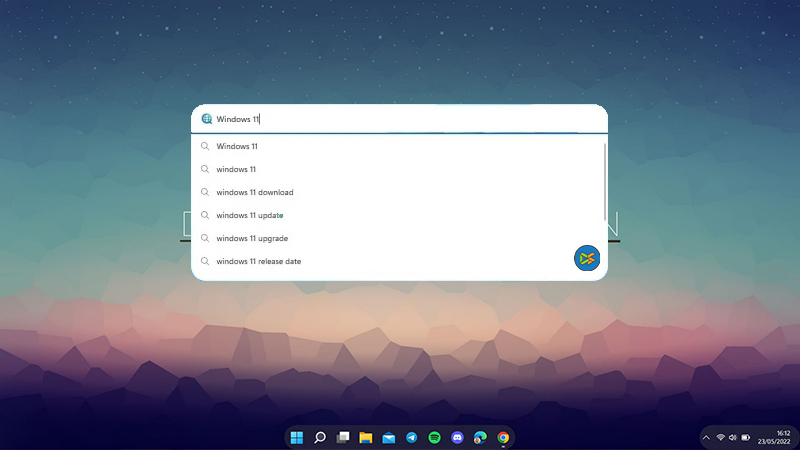Screen dimensions: 800x450
Task: Click the suggestions list scrollbar
Action: pyautogui.click(x=605, y=182)
